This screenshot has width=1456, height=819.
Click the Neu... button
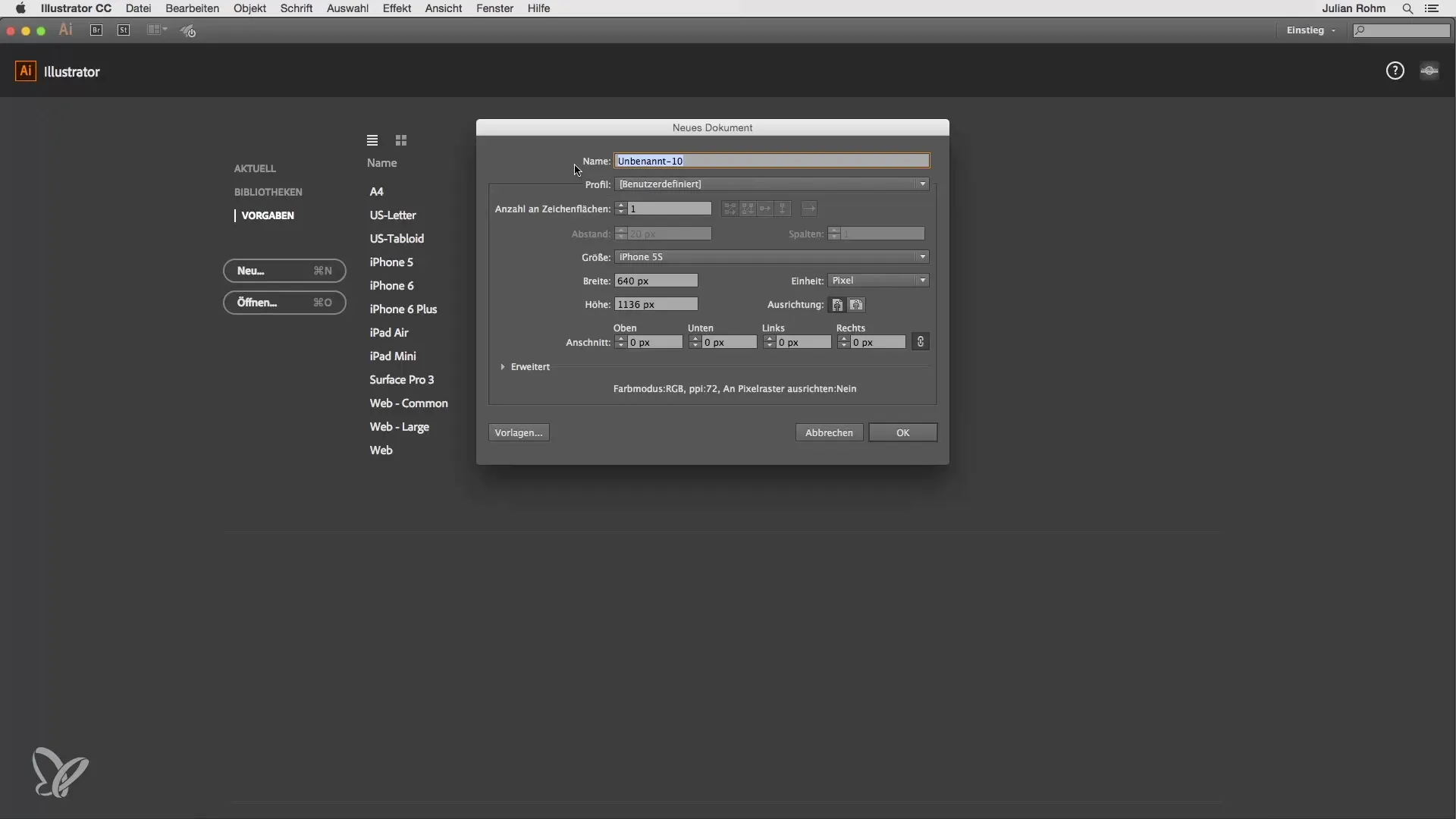pos(284,271)
